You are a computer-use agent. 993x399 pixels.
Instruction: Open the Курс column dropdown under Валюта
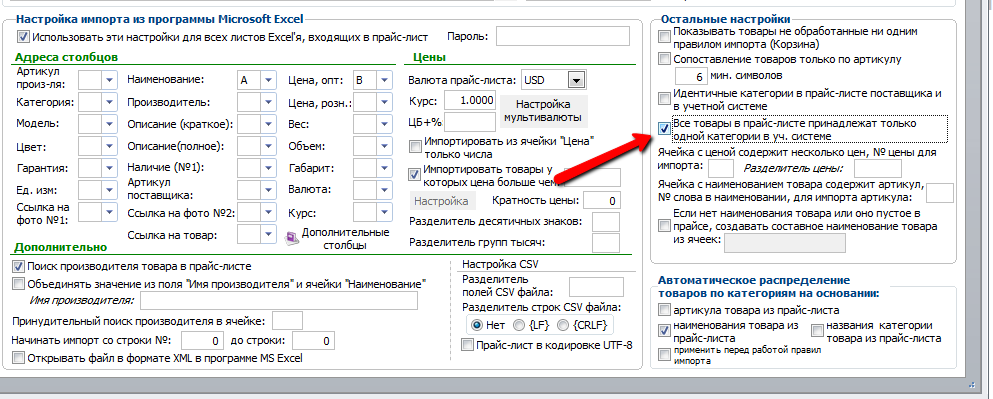tap(384, 213)
